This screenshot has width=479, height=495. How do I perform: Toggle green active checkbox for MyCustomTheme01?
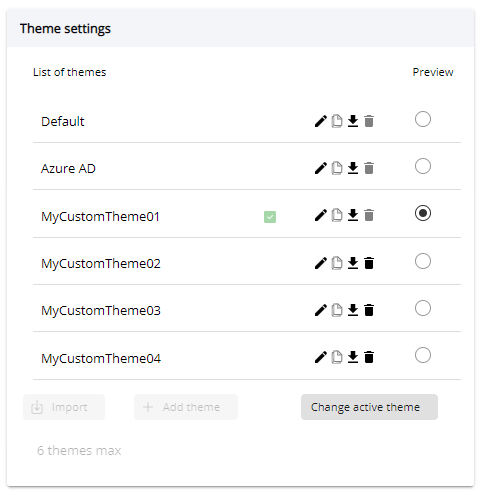click(x=270, y=217)
